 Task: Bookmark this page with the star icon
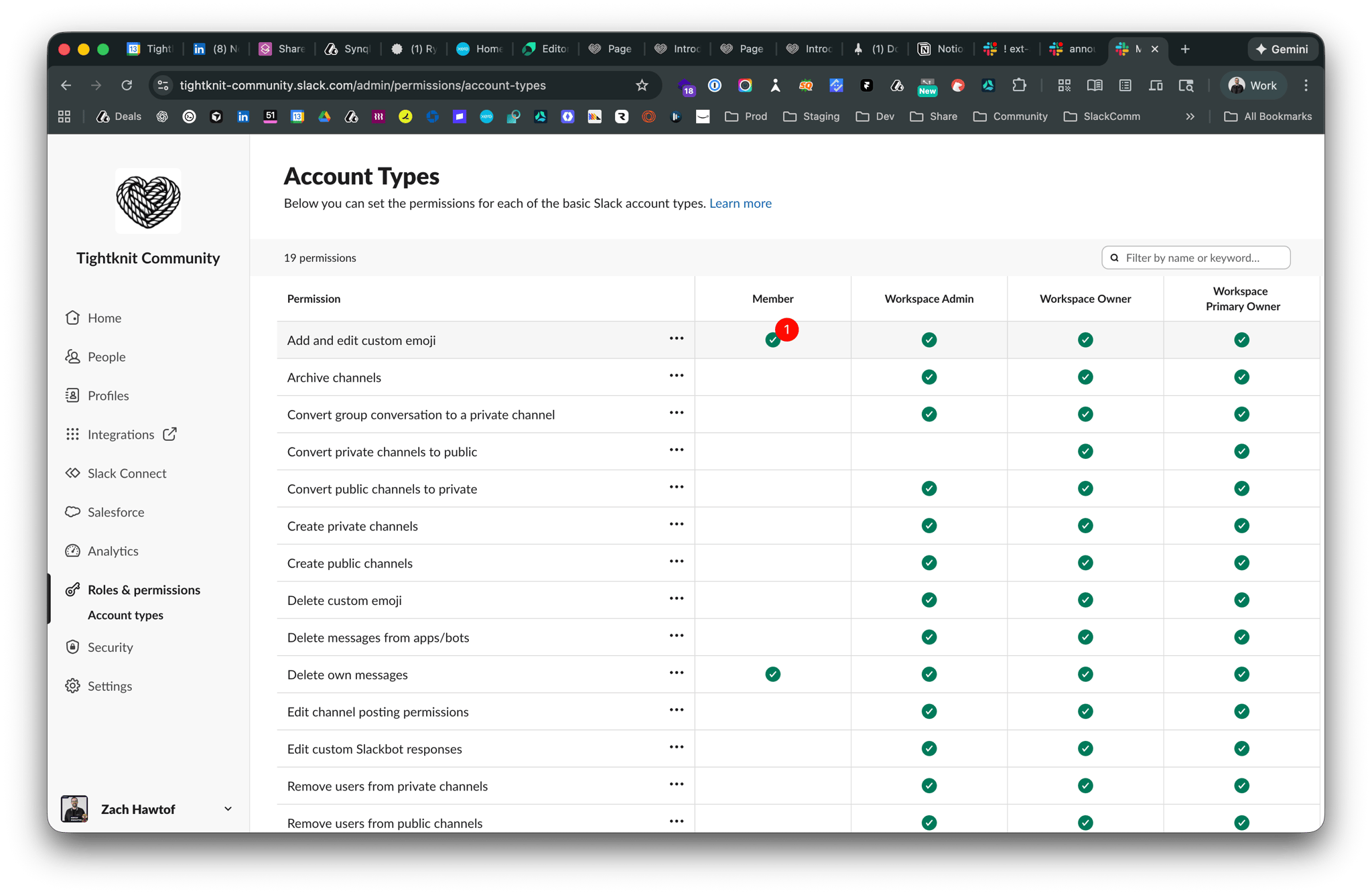(x=642, y=85)
